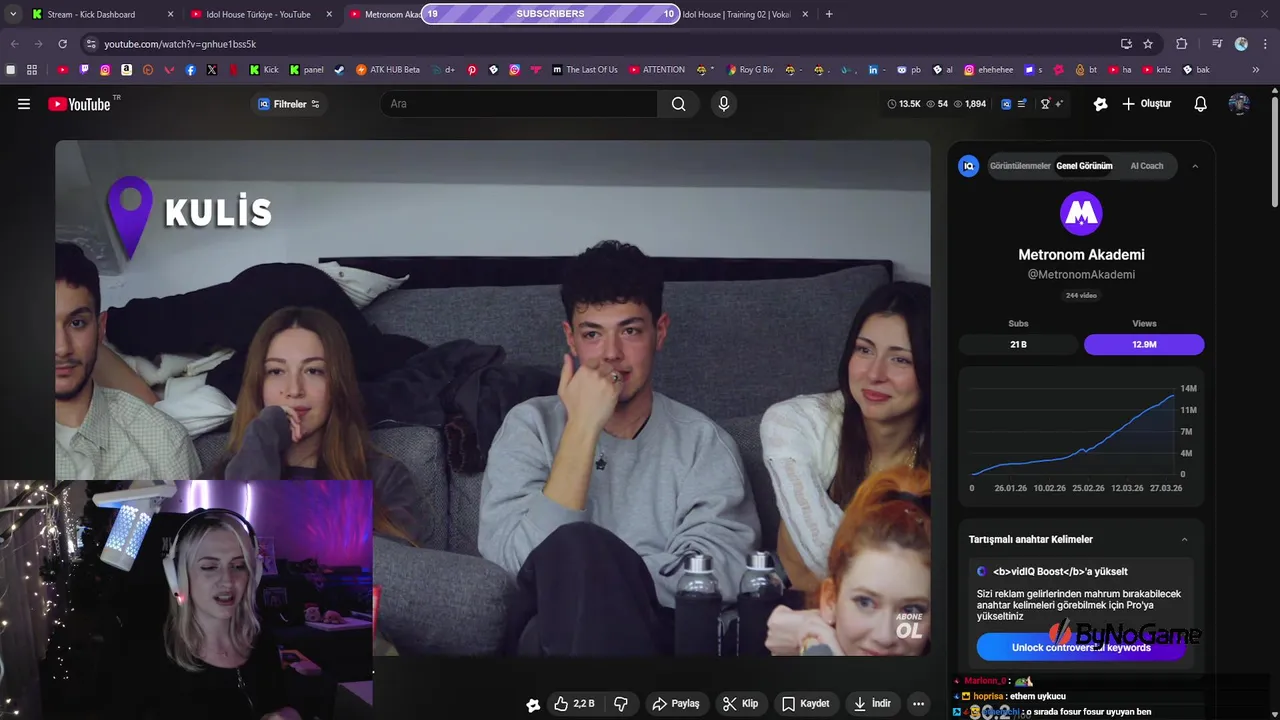1280x720 pixels.
Task: Toggle the Filtreler filter button
Action: point(289,104)
